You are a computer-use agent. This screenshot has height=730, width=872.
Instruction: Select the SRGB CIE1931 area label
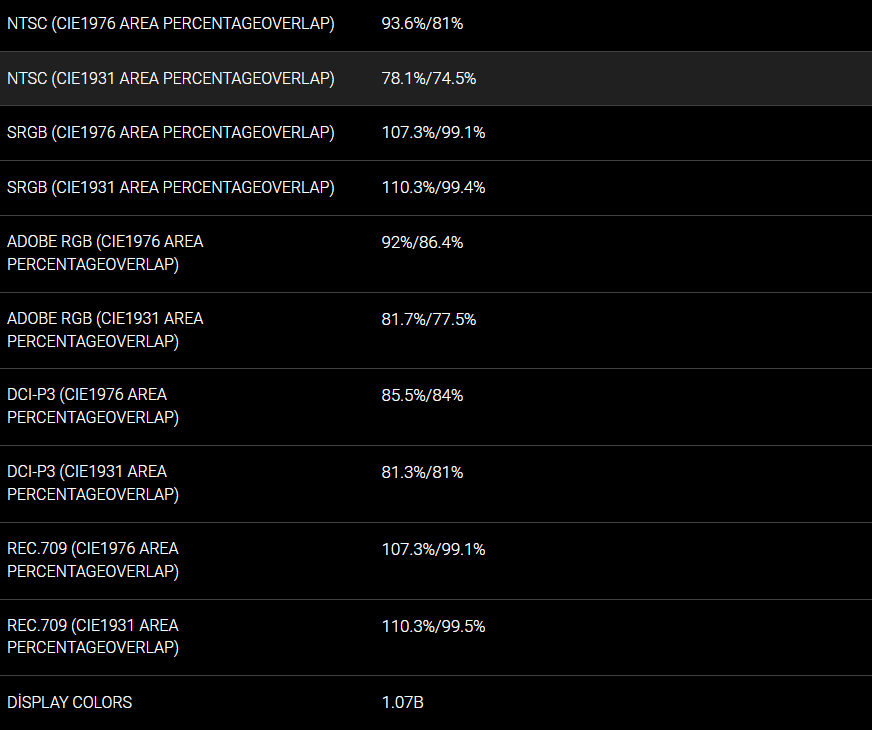click(171, 187)
